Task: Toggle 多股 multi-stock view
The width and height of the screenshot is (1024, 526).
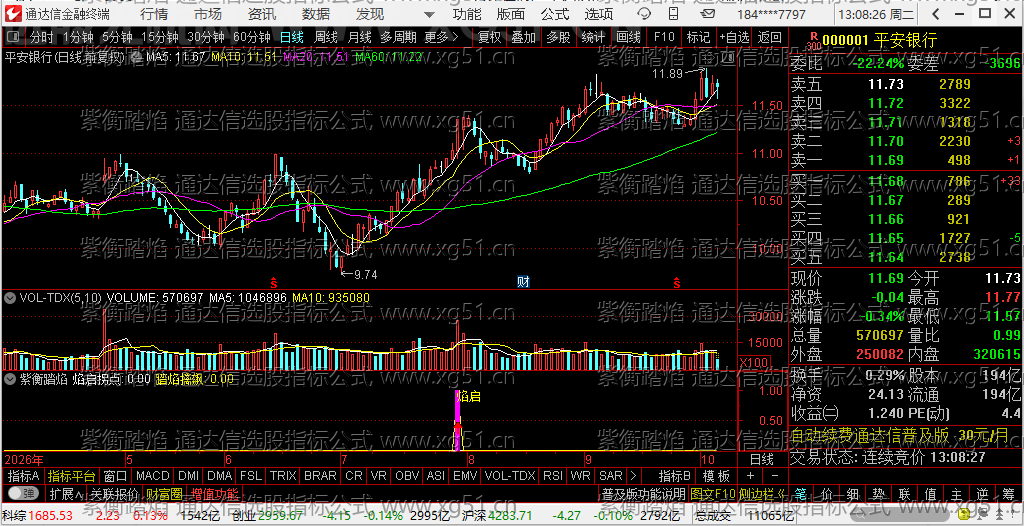Action: click(558, 37)
